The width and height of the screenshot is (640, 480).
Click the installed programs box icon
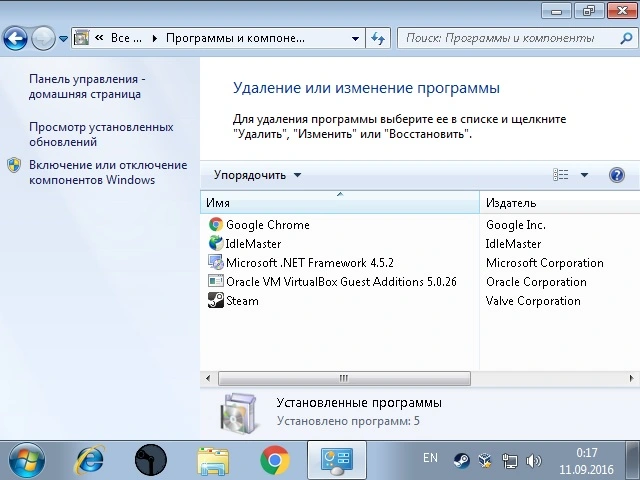tap(239, 413)
